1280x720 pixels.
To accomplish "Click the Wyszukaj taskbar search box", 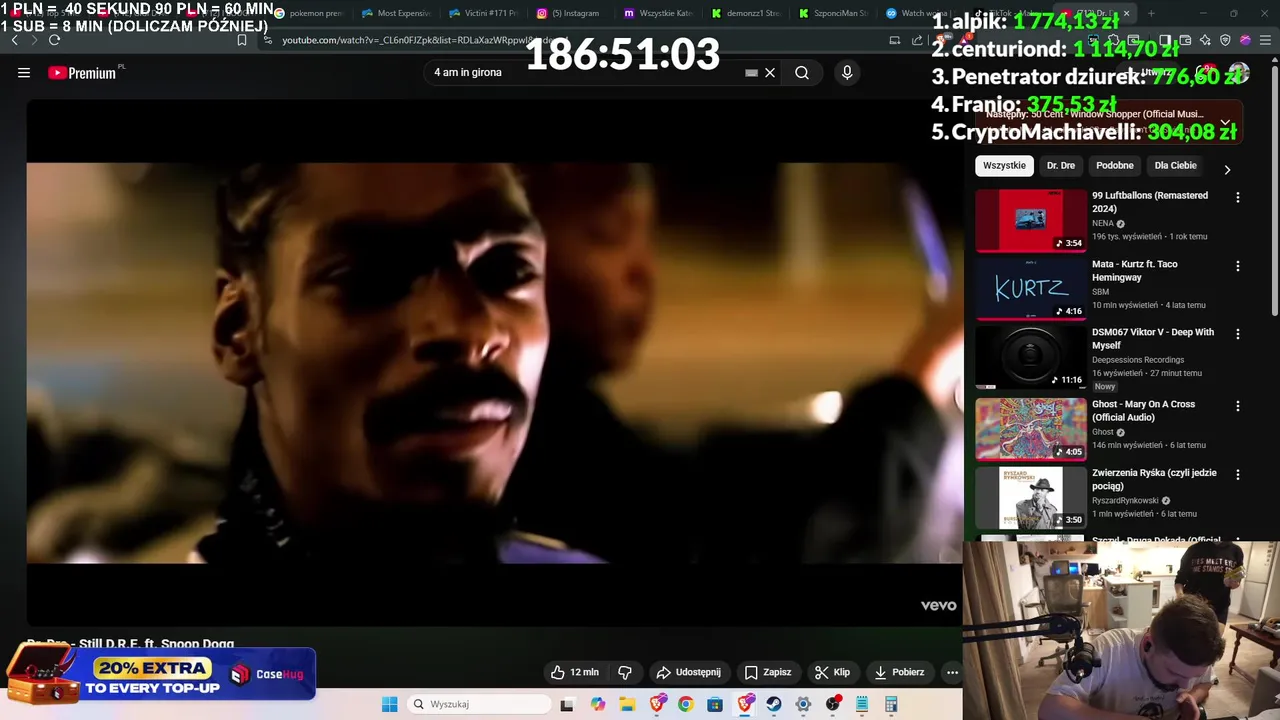I will click(x=480, y=704).
